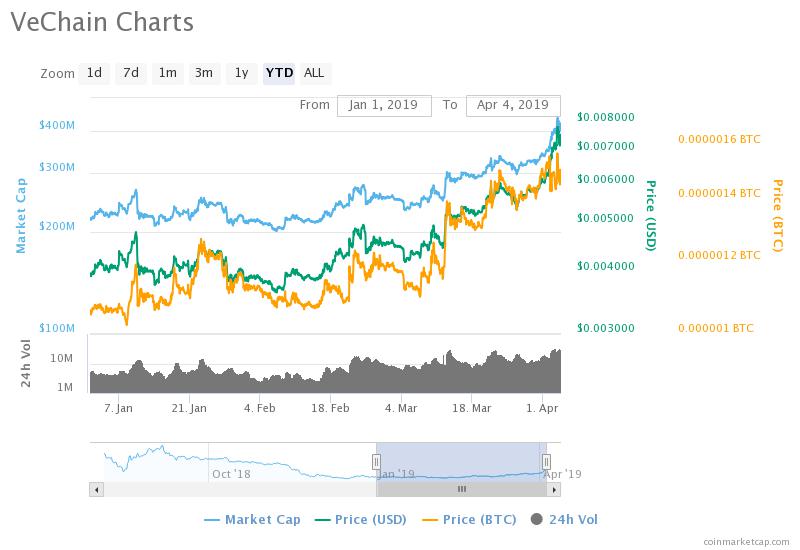Click the navigator scrollbar left arrow
The height and width of the screenshot is (550, 800).
click(96, 490)
